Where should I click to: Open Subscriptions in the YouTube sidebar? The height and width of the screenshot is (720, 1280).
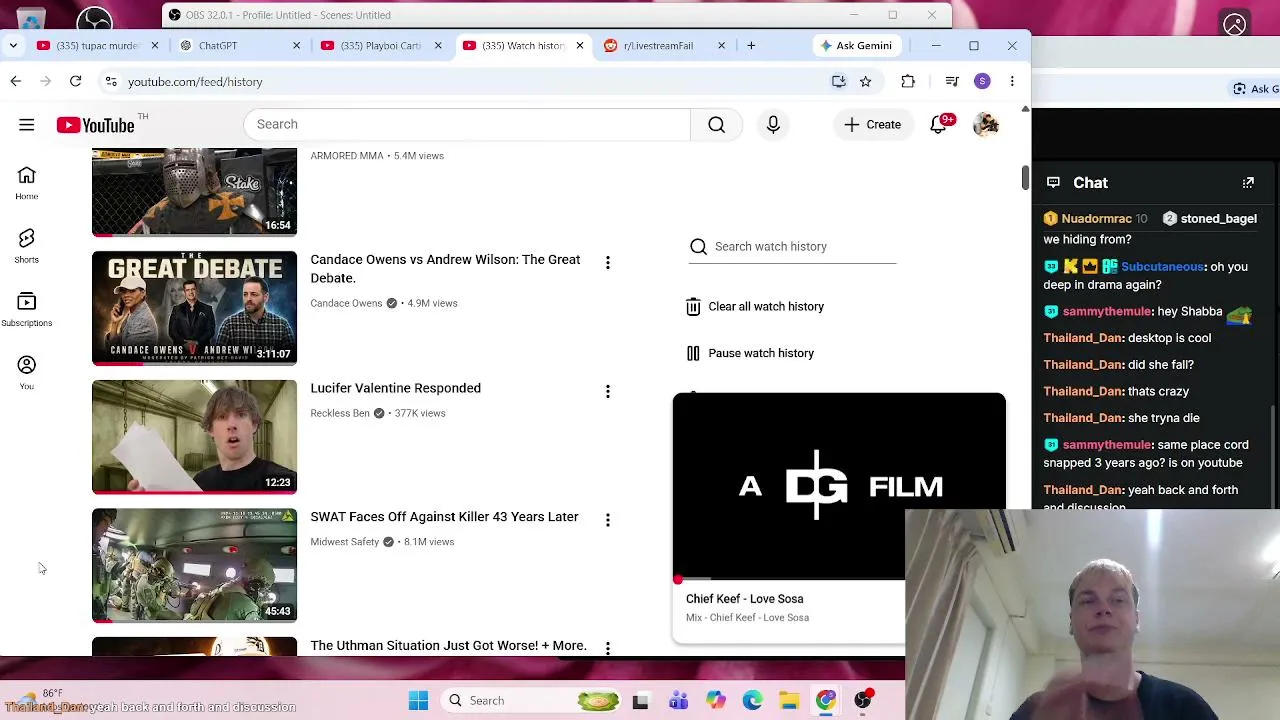coord(27,309)
